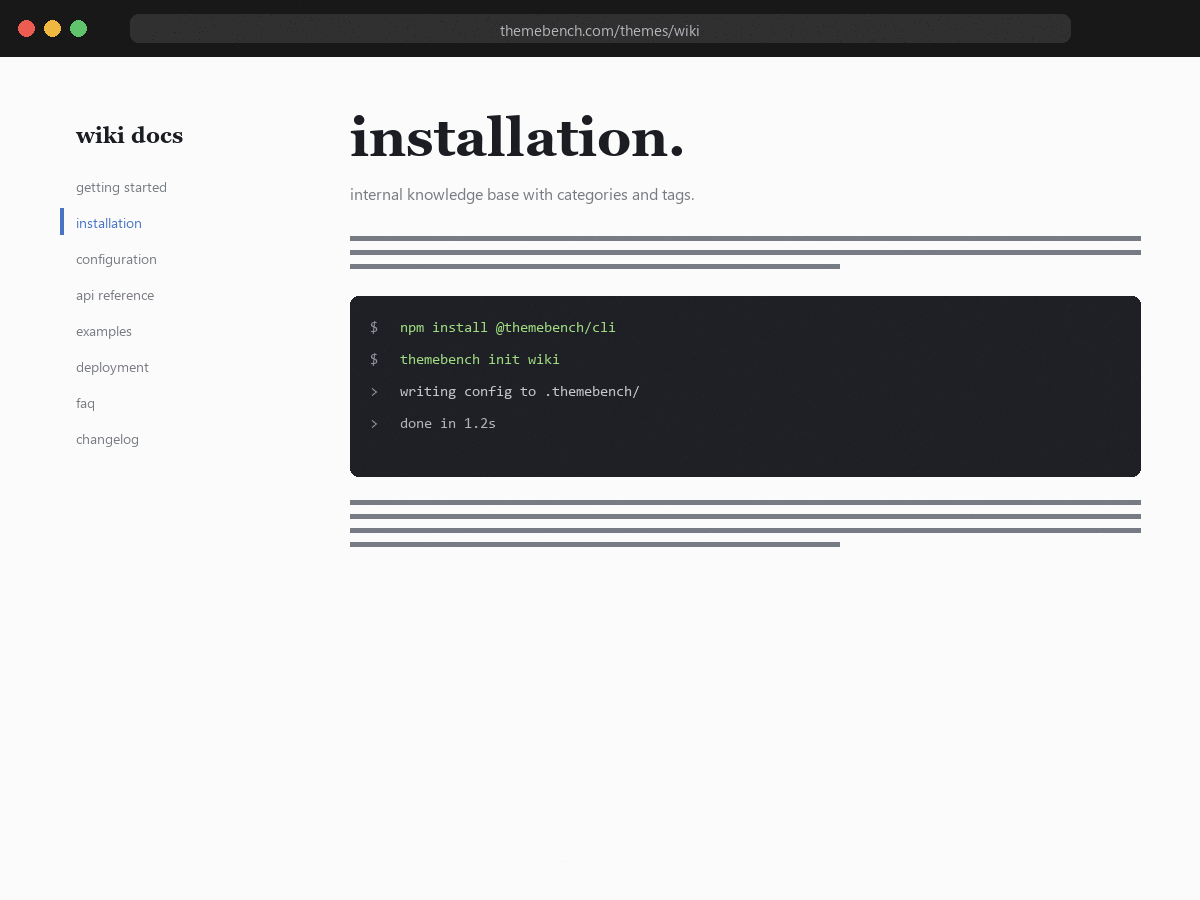Click the chevron beside writing config line
The image size is (1200, 900).
(x=374, y=391)
